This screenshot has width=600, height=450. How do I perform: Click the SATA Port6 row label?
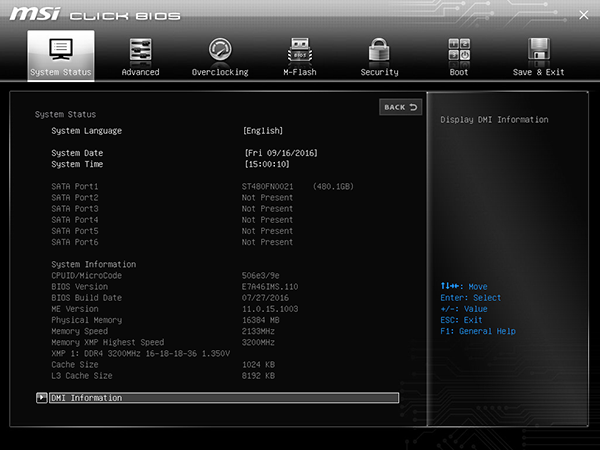(75, 242)
